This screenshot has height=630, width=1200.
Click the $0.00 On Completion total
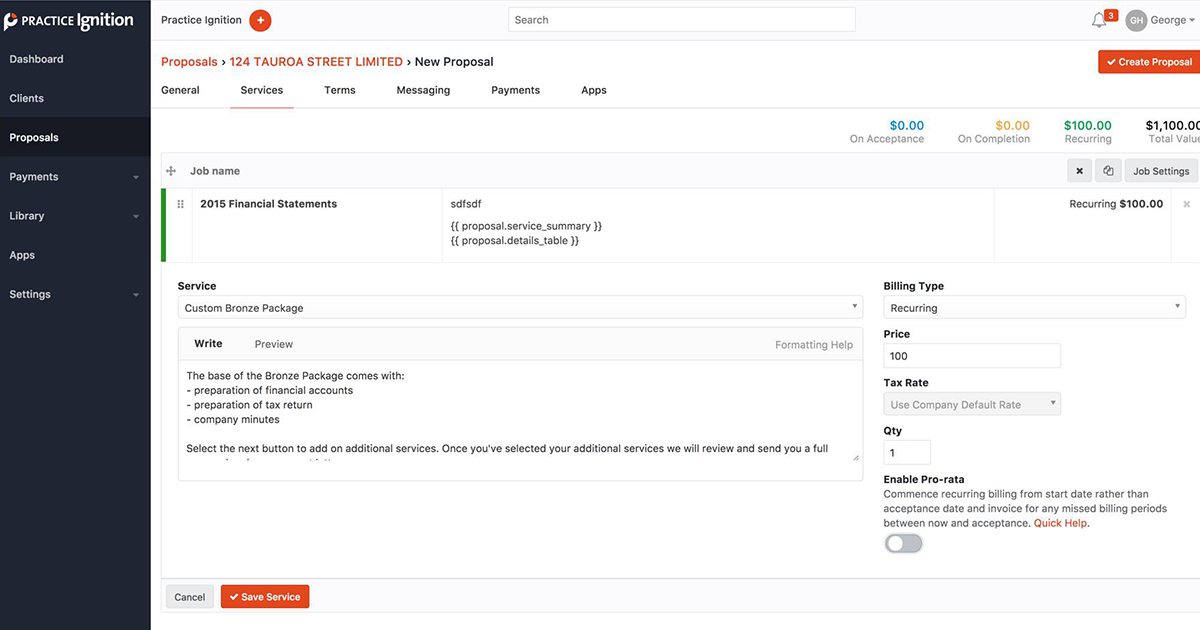click(x=1012, y=126)
